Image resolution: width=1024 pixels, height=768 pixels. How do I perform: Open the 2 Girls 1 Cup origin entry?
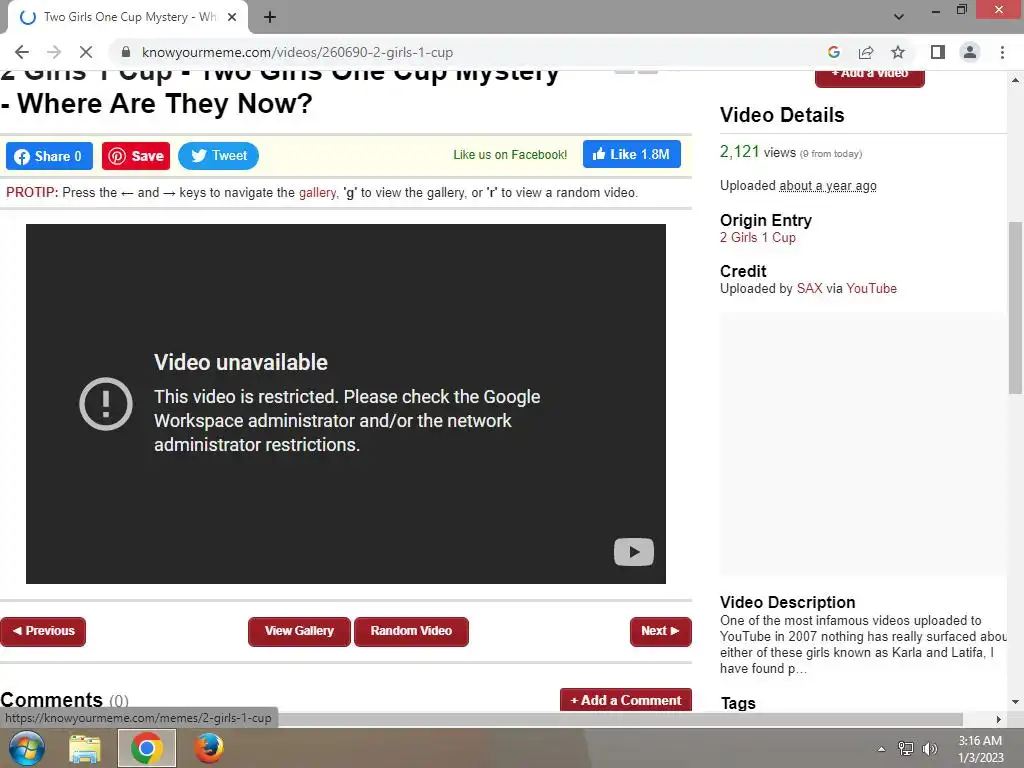point(758,238)
